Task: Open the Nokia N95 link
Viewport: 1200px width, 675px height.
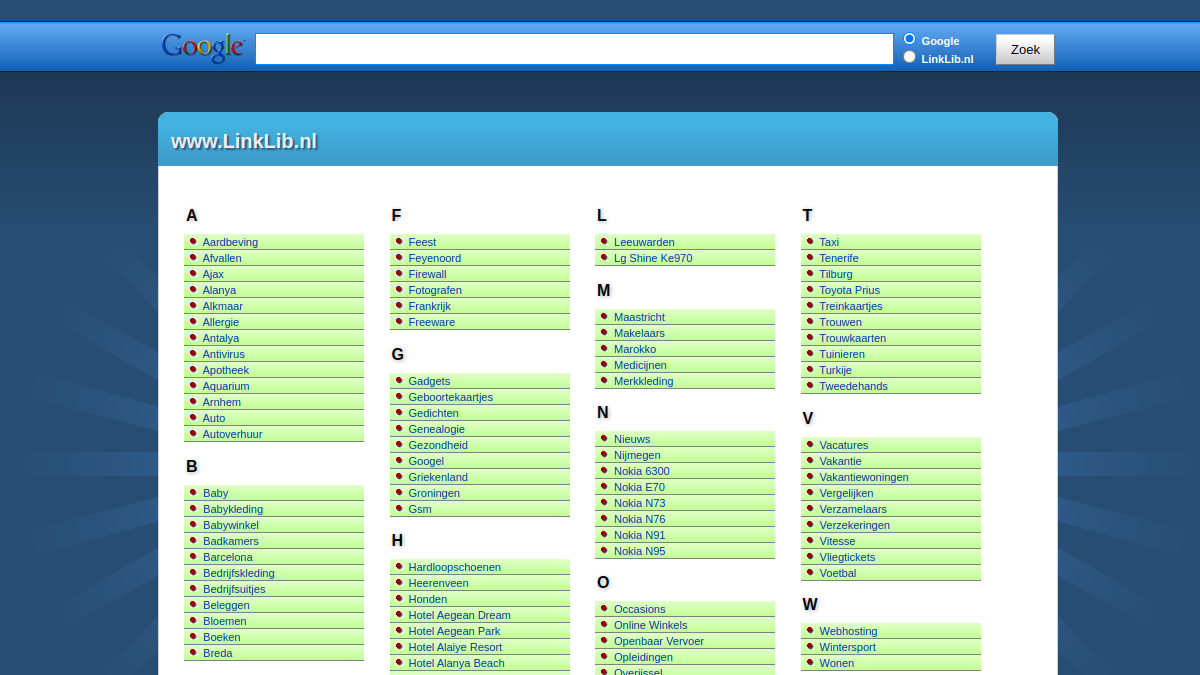Action: point(640,551)
